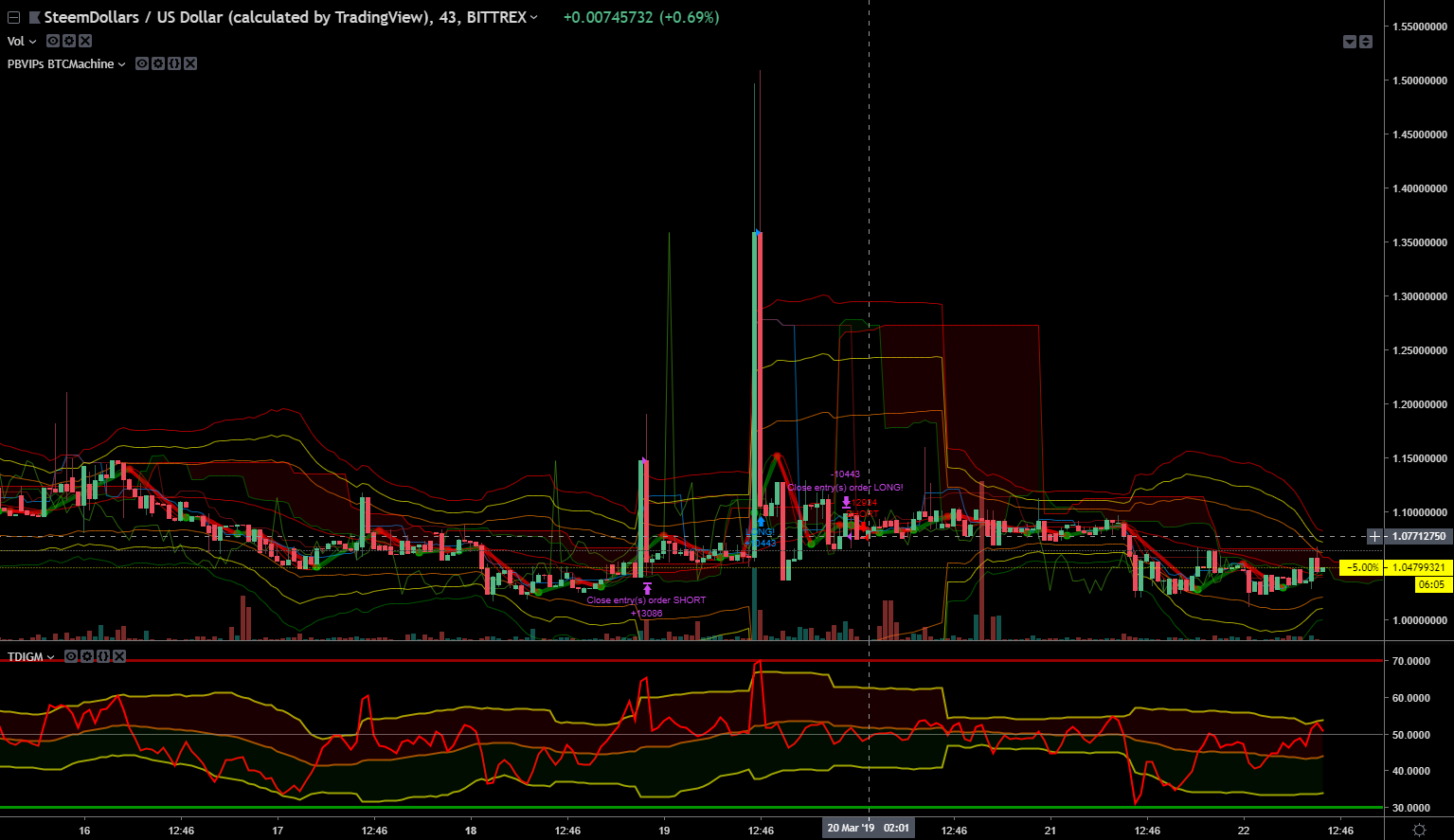Click the 1.35000000 price axis label
Viewport: 1454px width, 840px height.
click(1419, 242)
